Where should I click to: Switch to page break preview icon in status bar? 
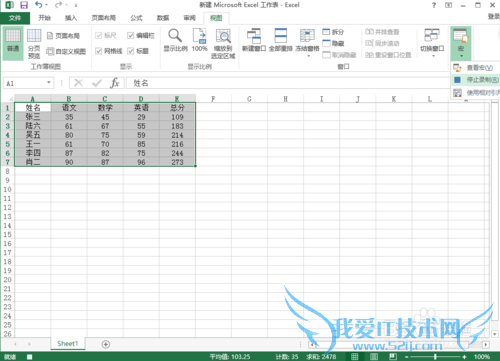[393, 357]
